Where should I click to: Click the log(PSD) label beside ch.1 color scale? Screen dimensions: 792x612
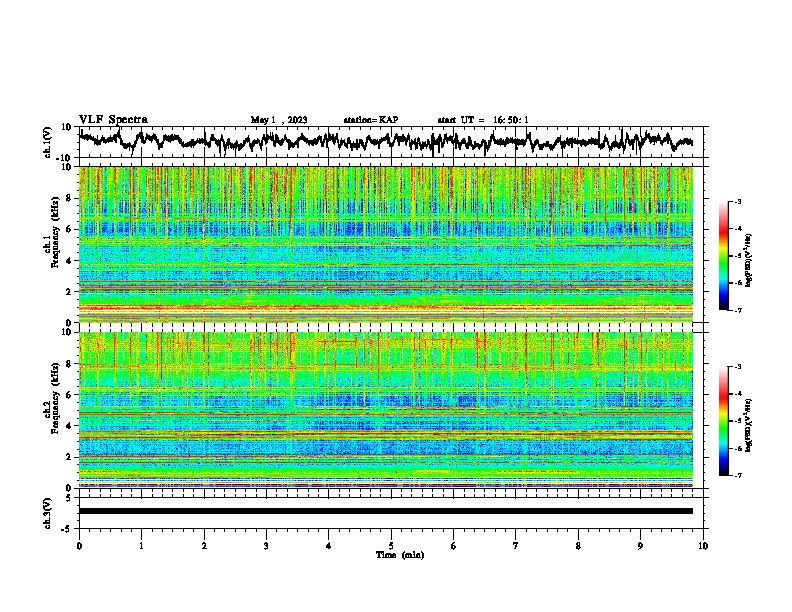tap(749, 260)
